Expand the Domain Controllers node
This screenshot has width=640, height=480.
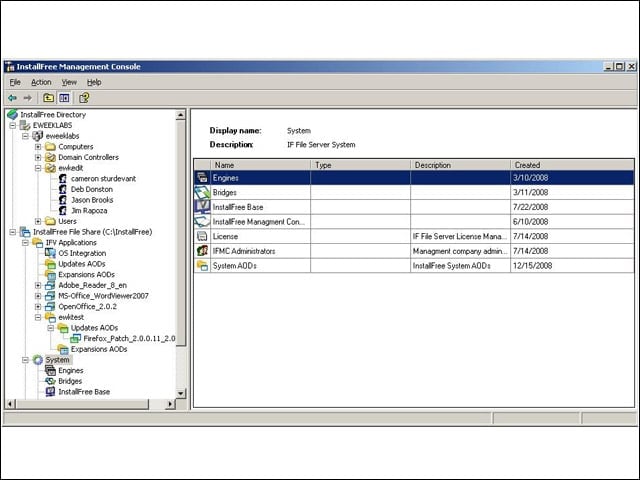click(x=38, y=157)
